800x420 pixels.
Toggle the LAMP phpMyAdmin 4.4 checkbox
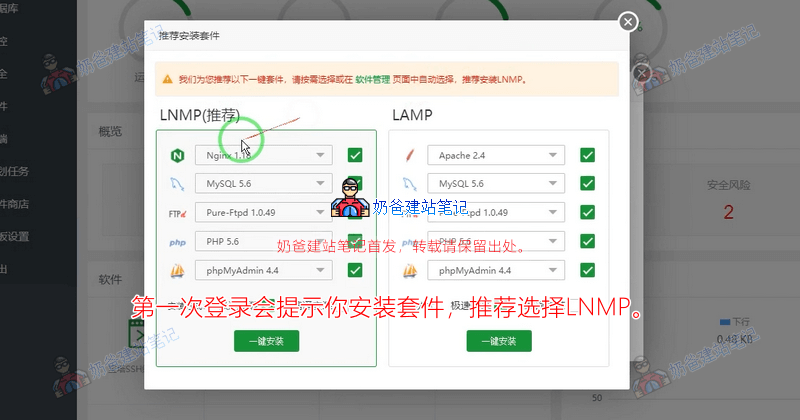tap(588, 270)
